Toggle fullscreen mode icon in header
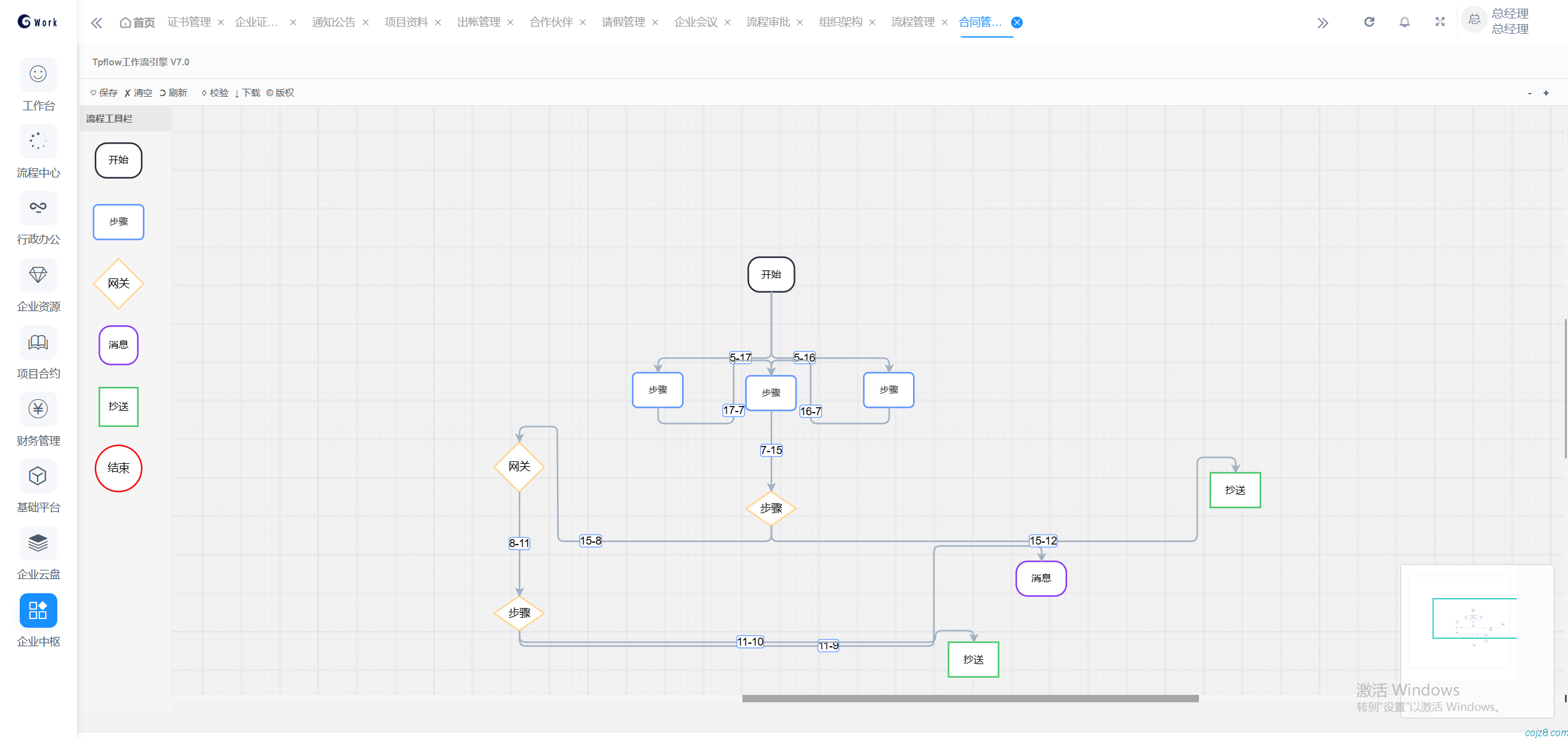This screenshot has width=1568, height=738. coord(1440,22)
